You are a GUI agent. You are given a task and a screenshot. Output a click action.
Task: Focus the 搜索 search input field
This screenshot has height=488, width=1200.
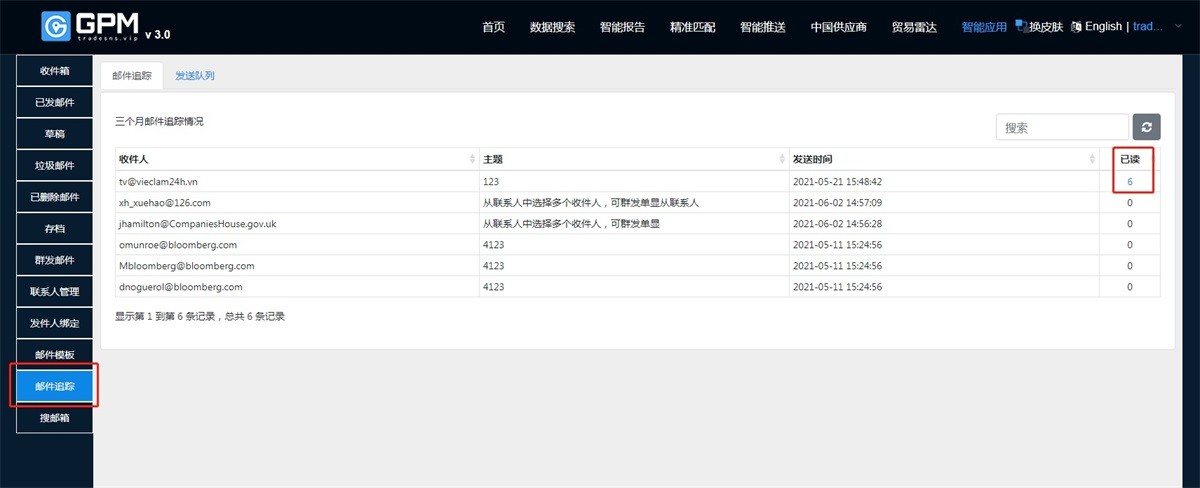tap(1062, 127)
